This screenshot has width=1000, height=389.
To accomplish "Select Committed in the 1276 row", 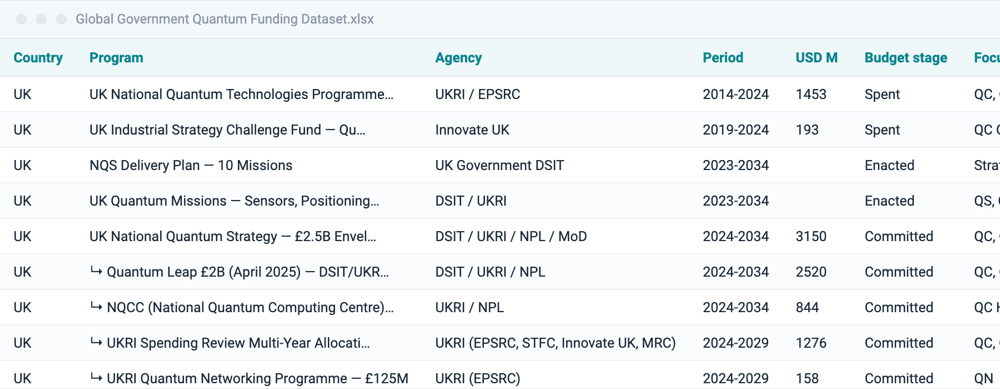I will pyautogui.click(x=899, y=344).
